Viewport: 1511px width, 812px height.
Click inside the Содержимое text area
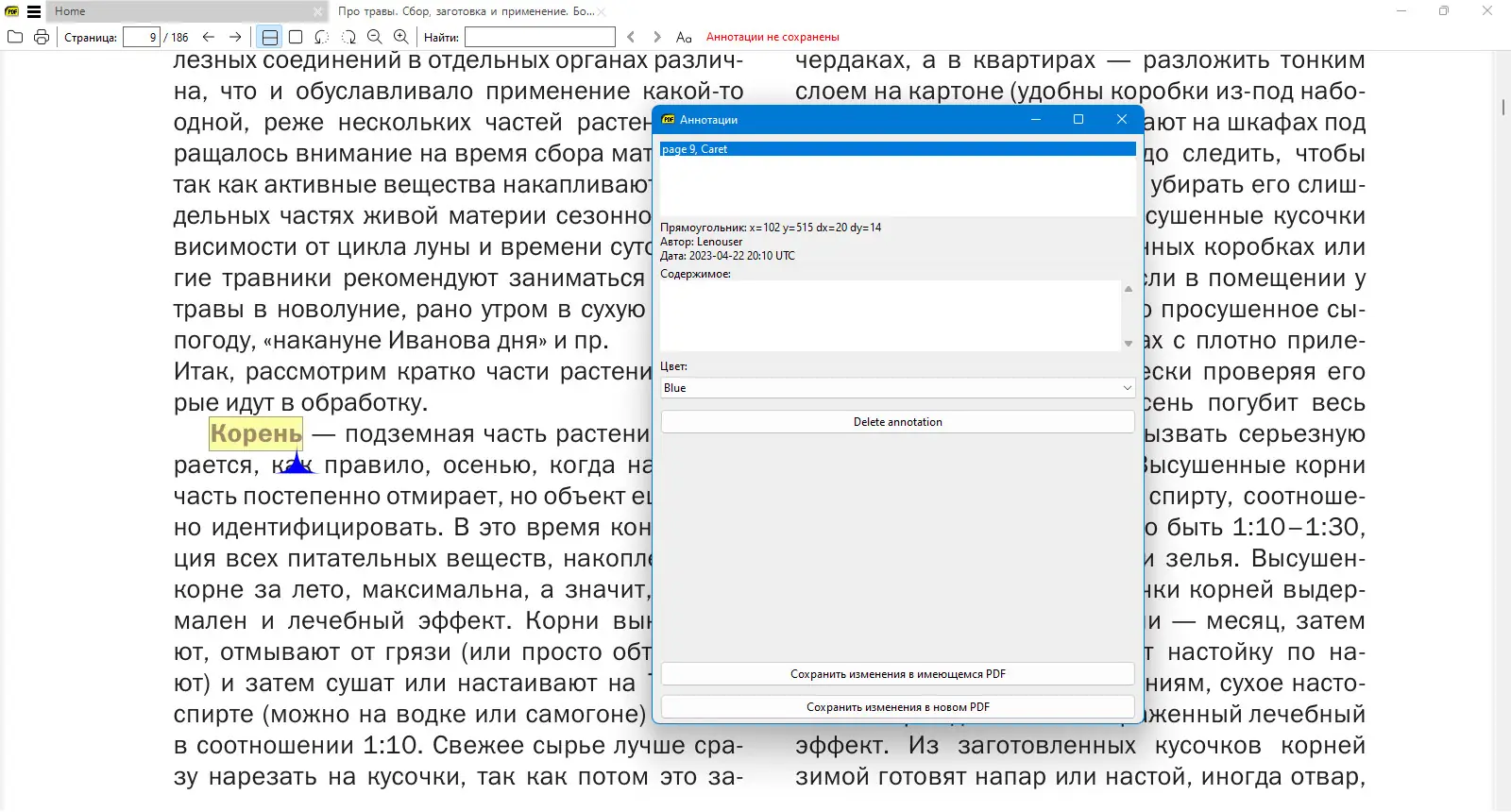pyautogui.click(x=891, y=316)
